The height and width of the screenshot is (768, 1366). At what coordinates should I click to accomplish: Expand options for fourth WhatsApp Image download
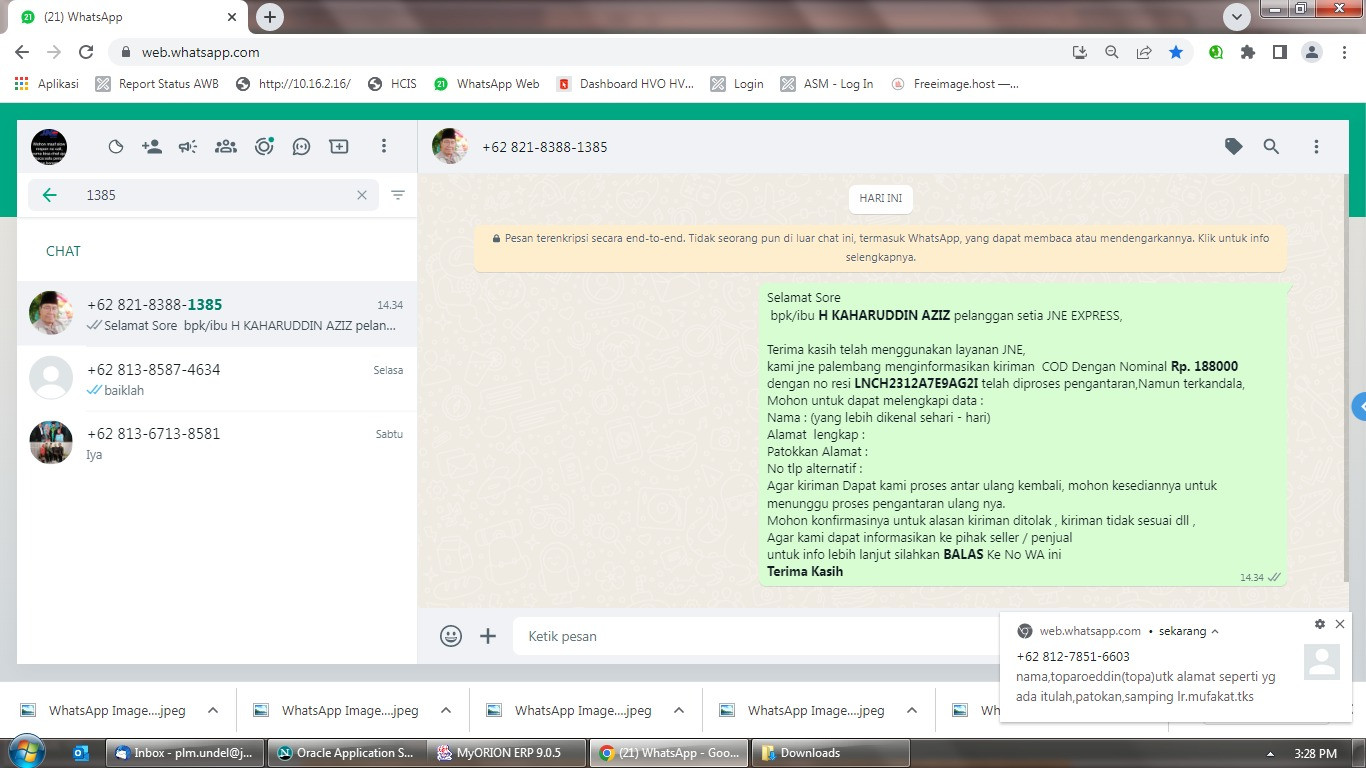(x=912, y=710)
